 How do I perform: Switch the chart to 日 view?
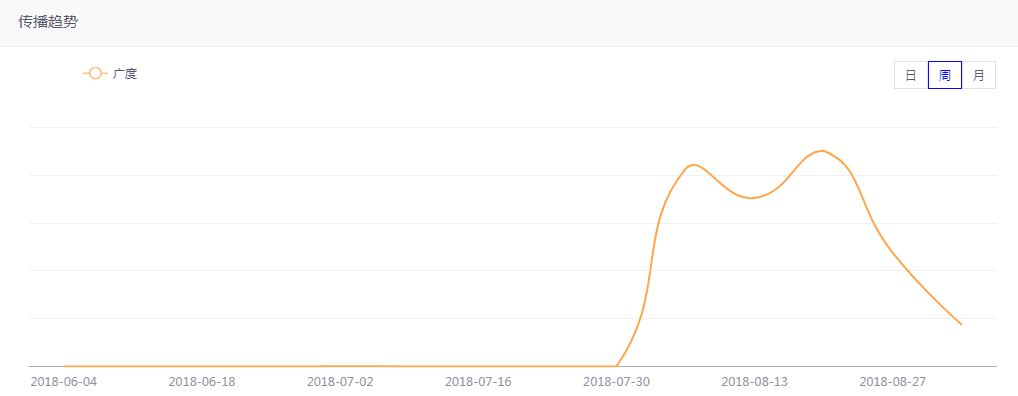point(911,75)
